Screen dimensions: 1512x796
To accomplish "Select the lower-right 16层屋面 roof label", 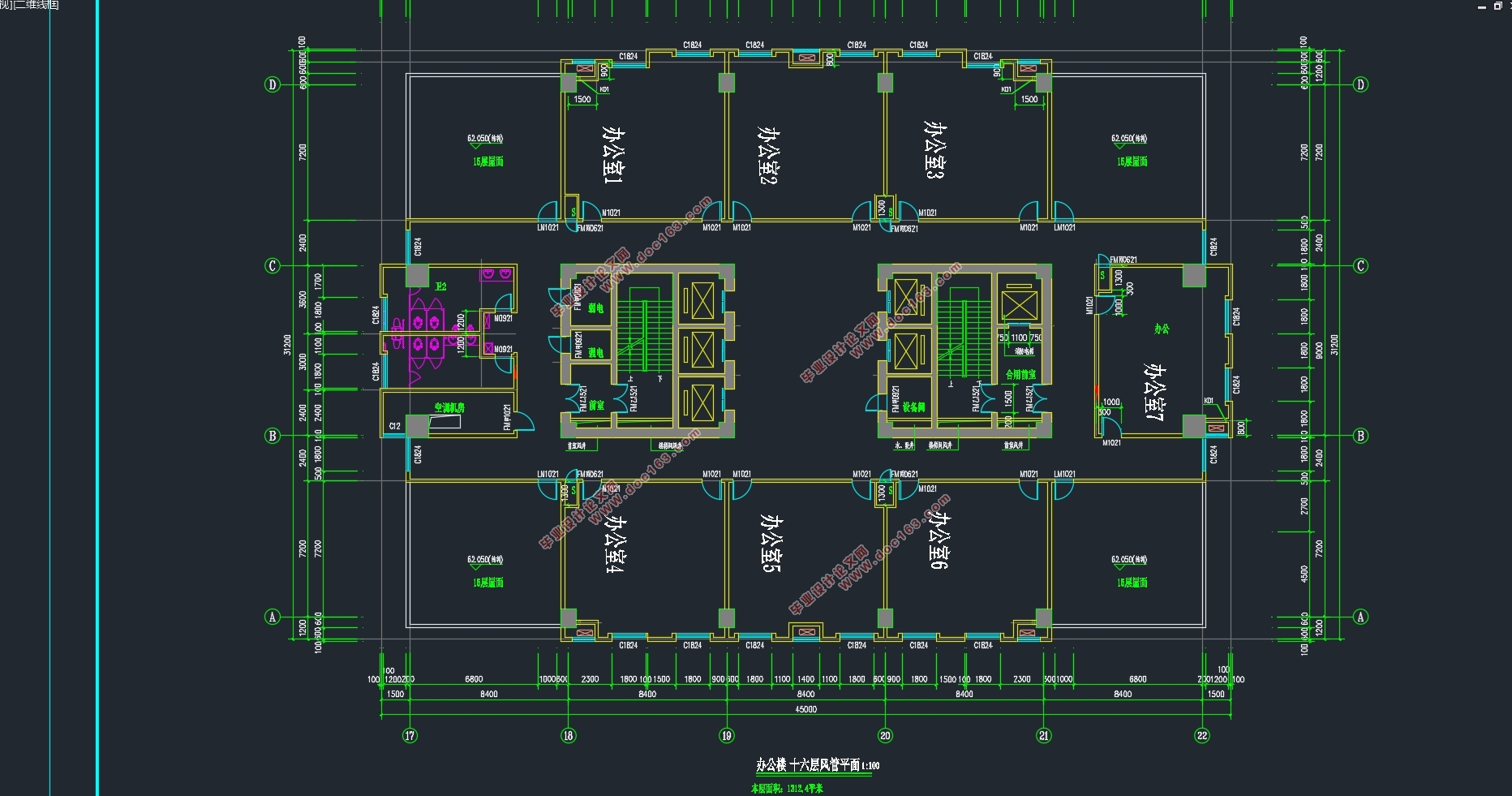I will [1132, 583].
